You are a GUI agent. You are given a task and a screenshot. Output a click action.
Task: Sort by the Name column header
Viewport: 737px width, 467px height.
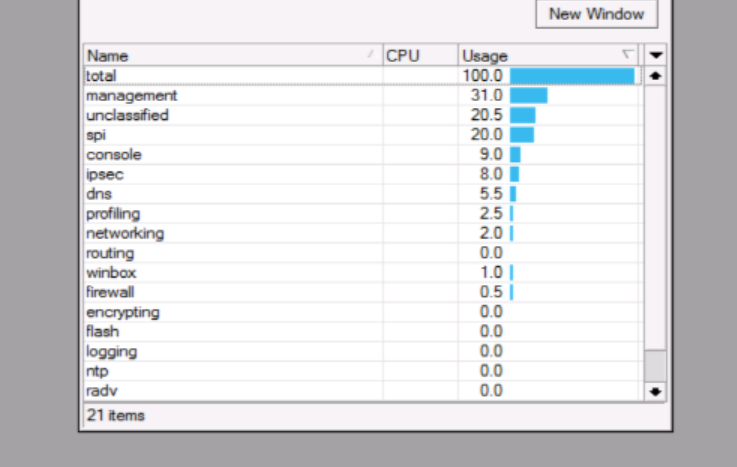click(234, 55)
